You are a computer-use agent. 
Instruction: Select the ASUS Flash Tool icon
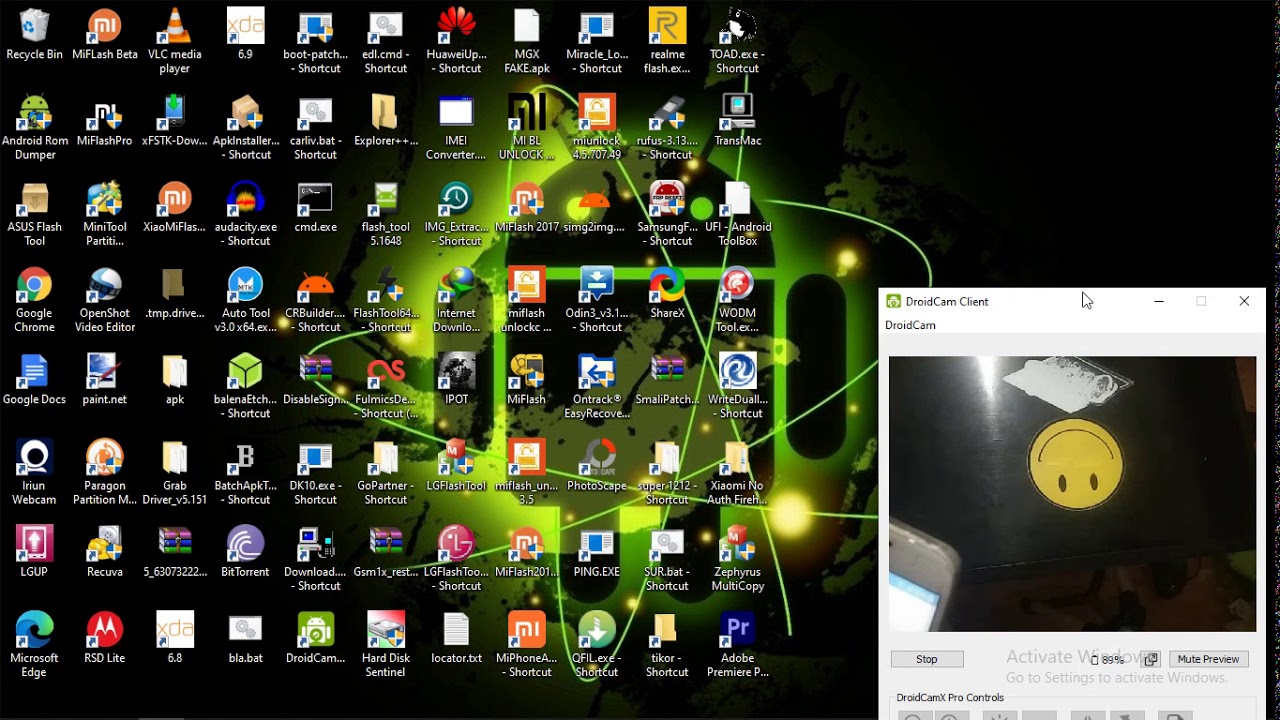click(34, 213)
